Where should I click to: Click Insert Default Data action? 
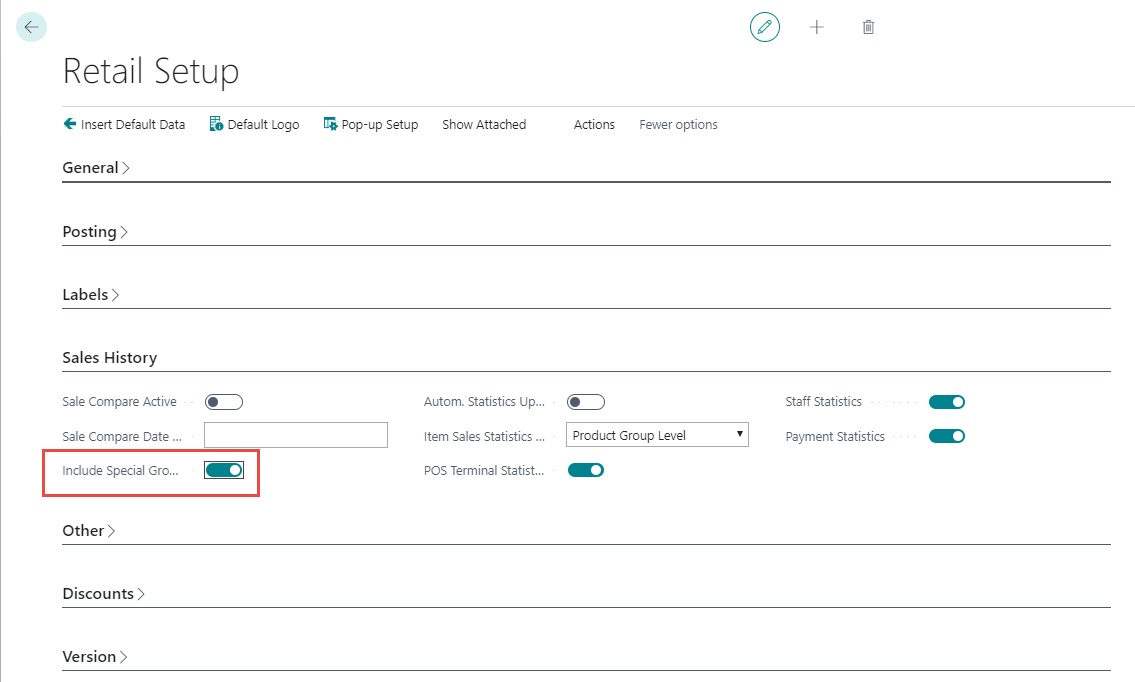coord(124,125)
